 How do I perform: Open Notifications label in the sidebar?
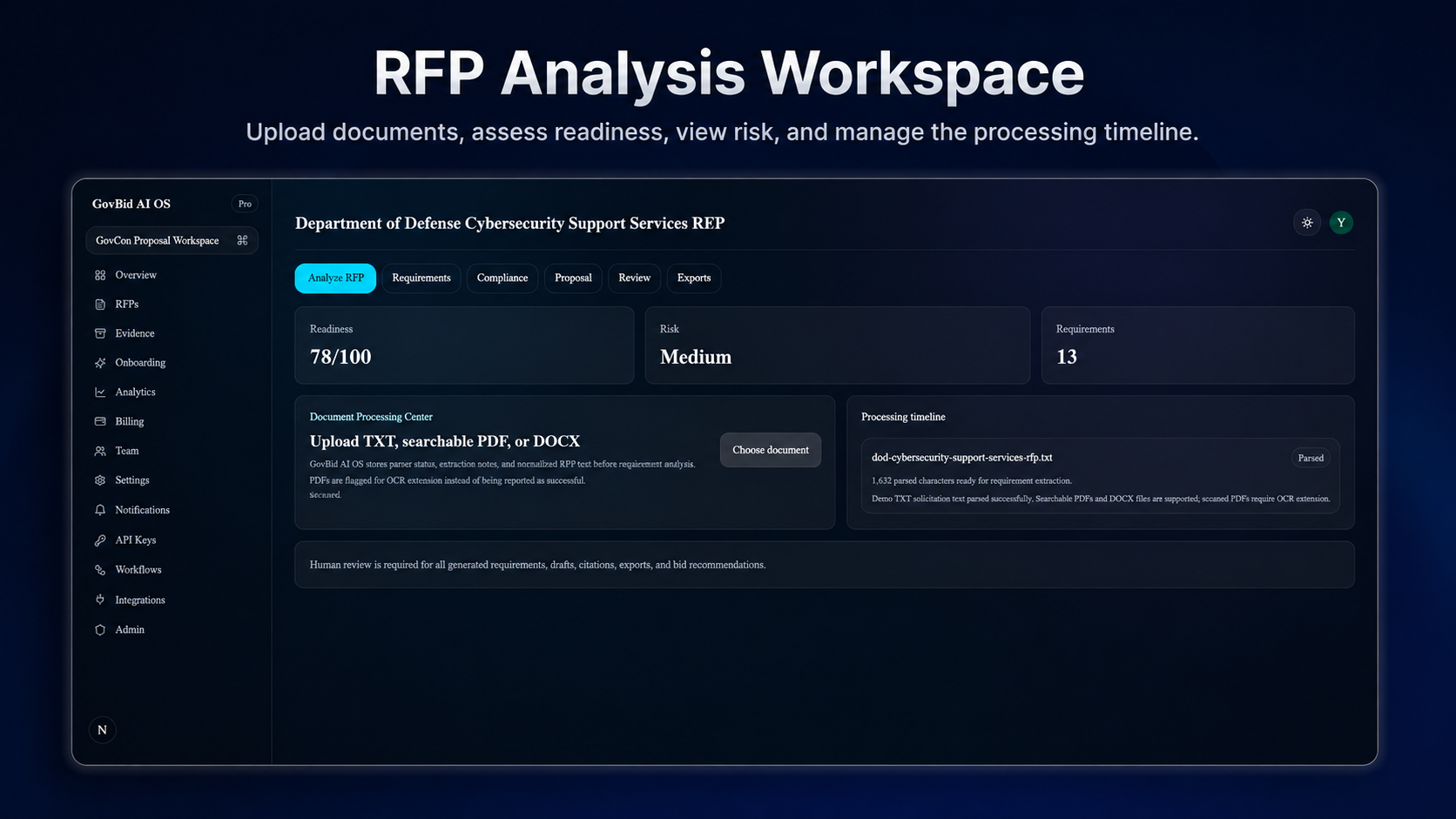143,510
